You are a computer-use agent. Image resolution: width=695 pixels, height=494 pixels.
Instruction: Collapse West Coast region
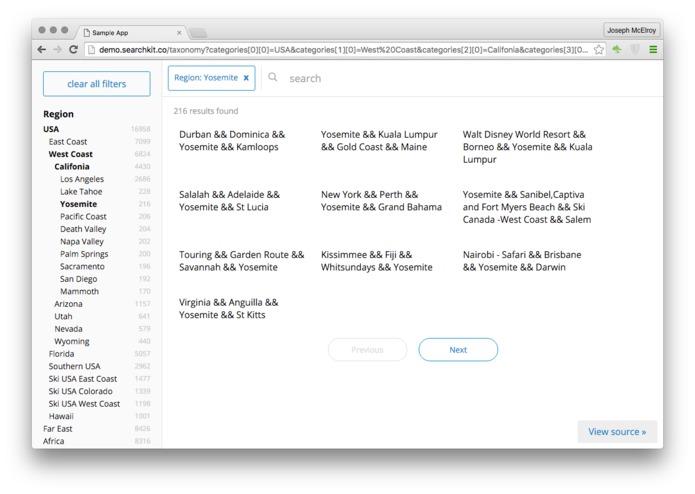point(70,154)
